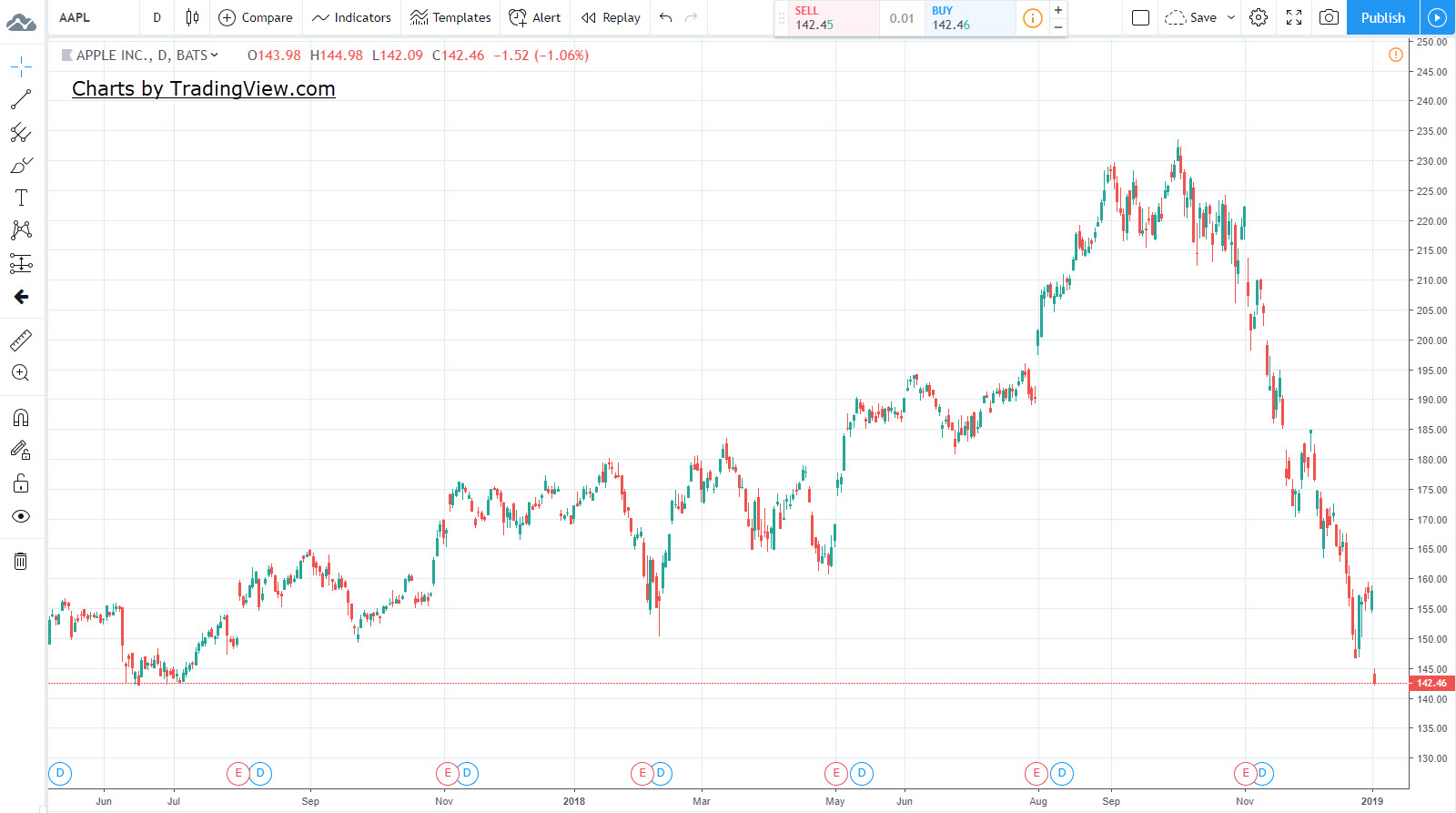The height and width of the screenshot is (813, 1456).
Task: Select the ruler measure tool
Action: 21,340
